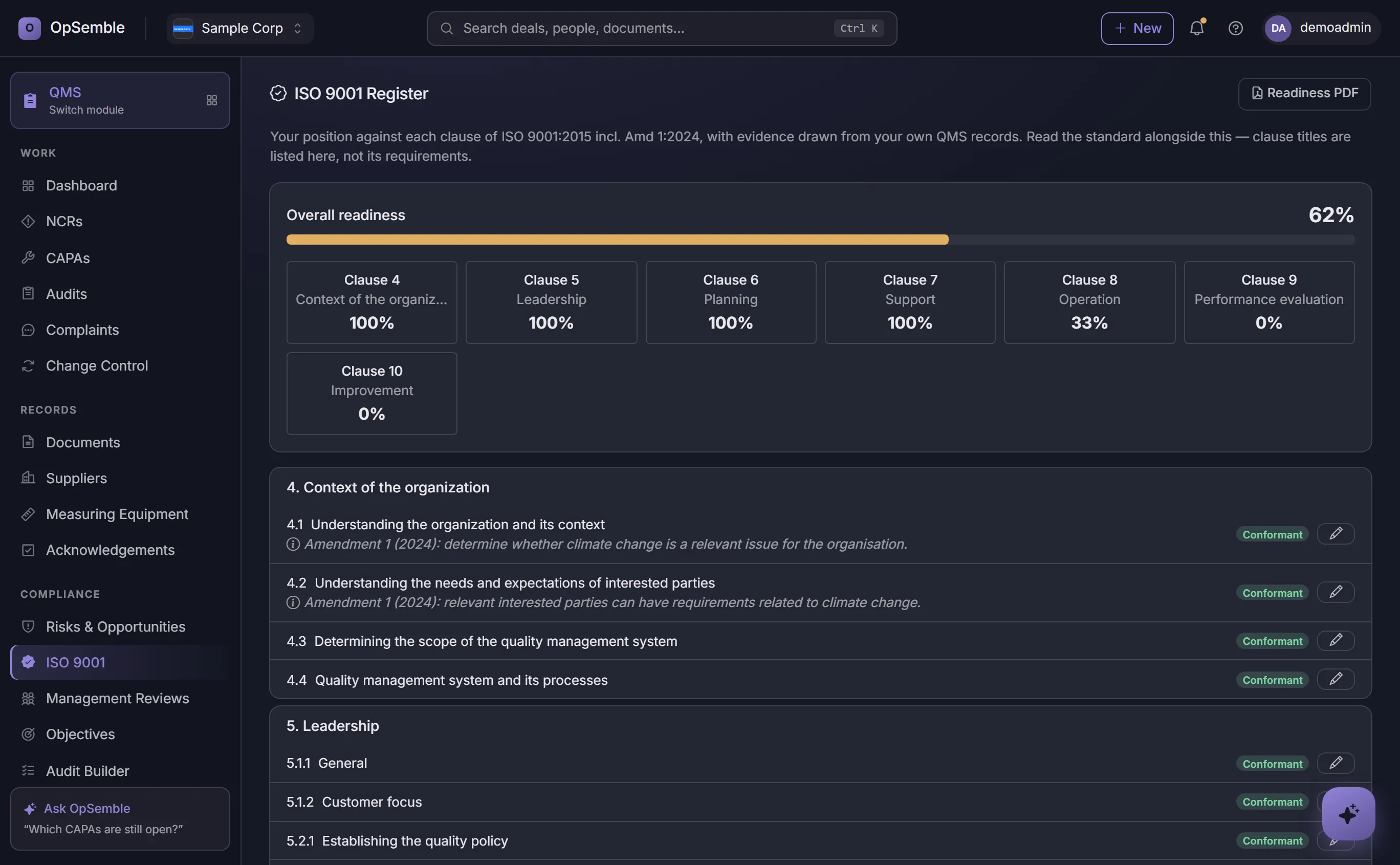Select the Clause 8 Operation 33% card
This screenshot has height=865, width=1400.
click(x=1089, y=302)
